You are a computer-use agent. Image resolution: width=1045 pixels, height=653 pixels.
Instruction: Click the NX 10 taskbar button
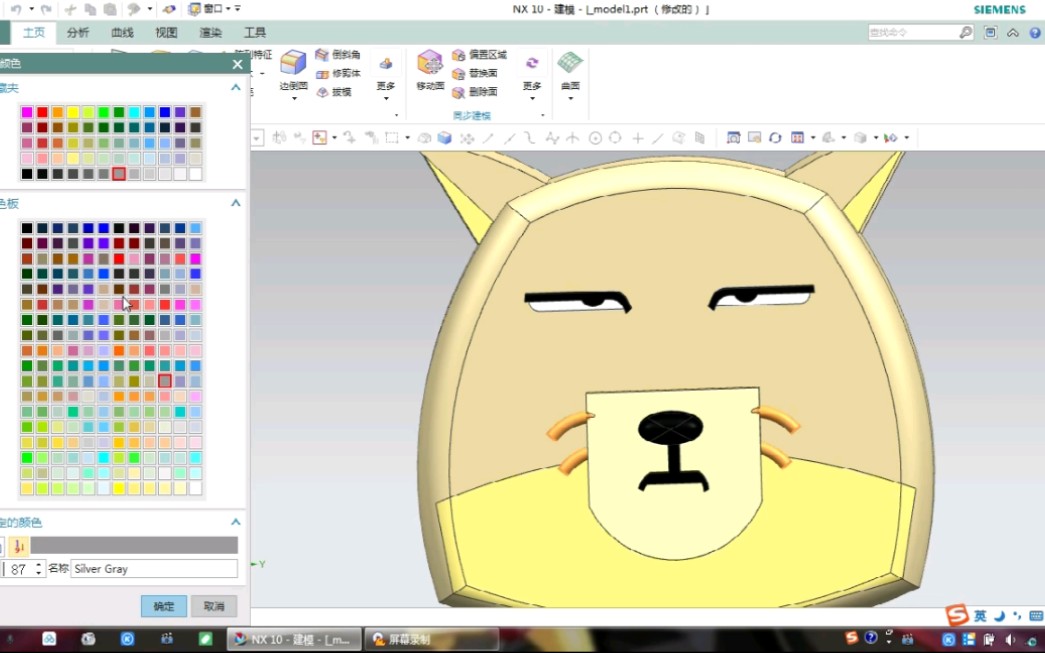click(294, 639)
